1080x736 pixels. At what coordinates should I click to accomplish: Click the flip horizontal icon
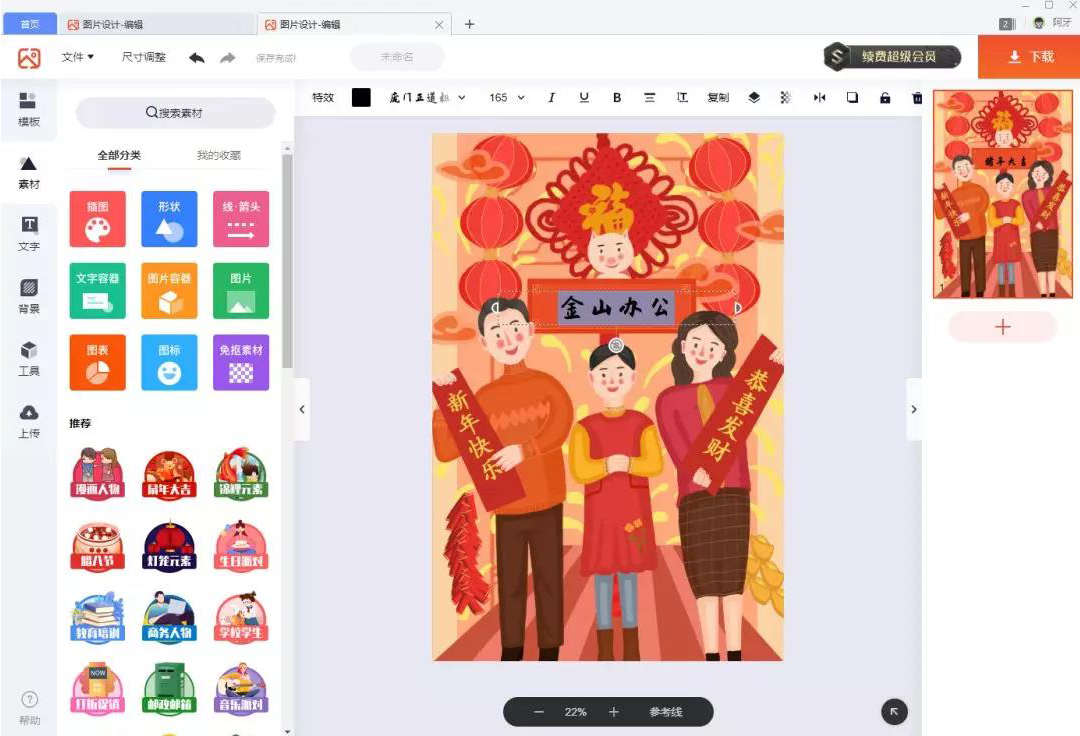tap(819, 98)
